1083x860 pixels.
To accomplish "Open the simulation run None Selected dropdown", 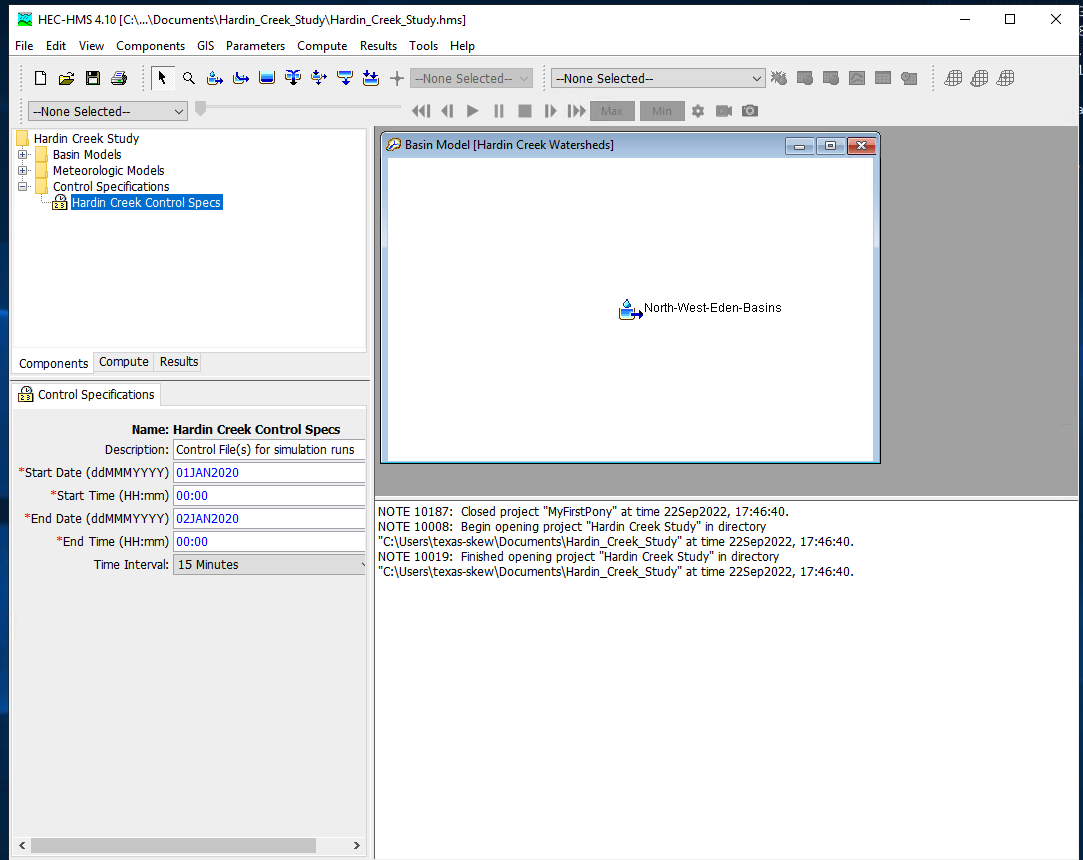I will tap(658, 78).
